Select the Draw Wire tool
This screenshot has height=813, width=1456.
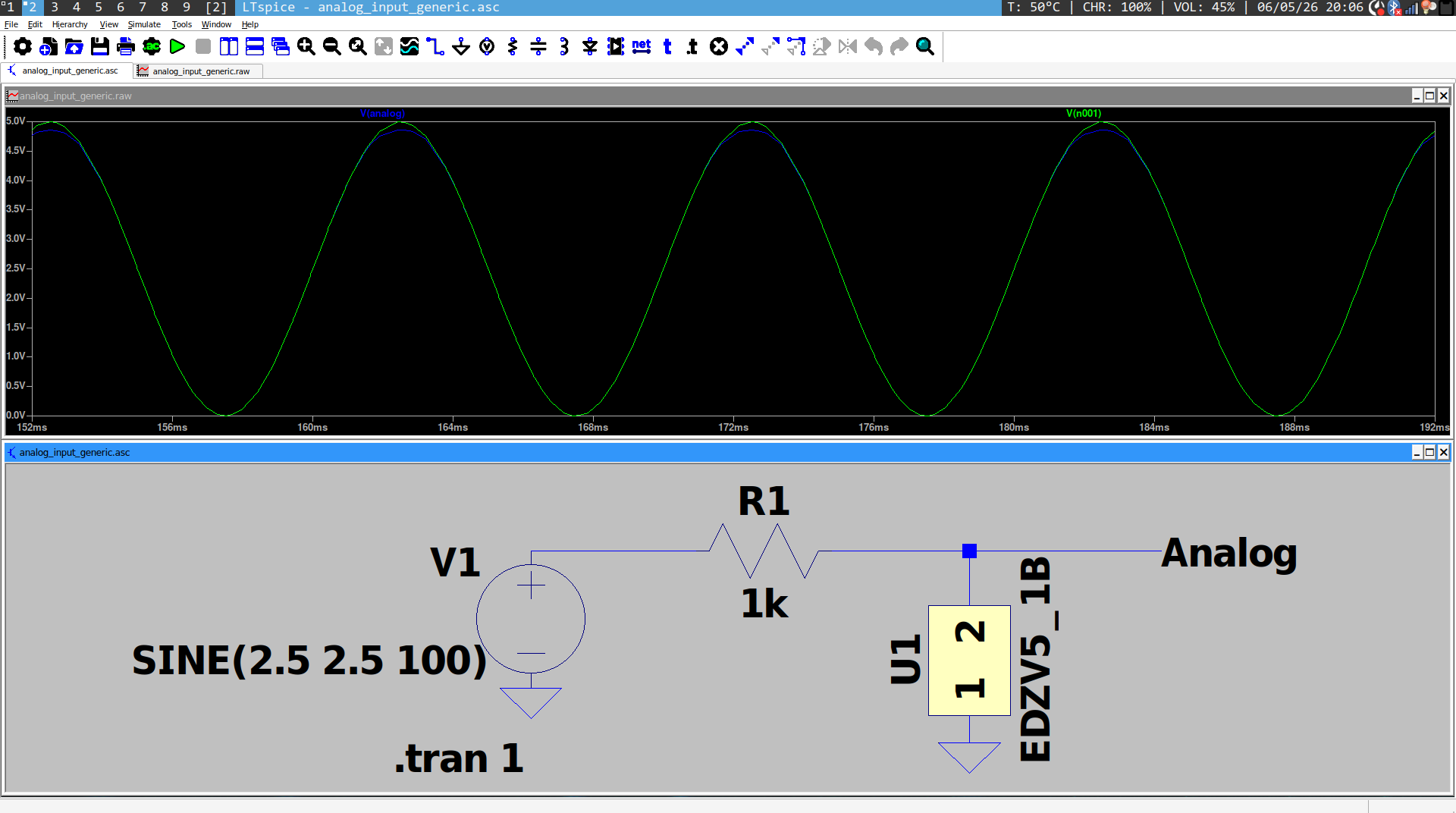point(435,46)
